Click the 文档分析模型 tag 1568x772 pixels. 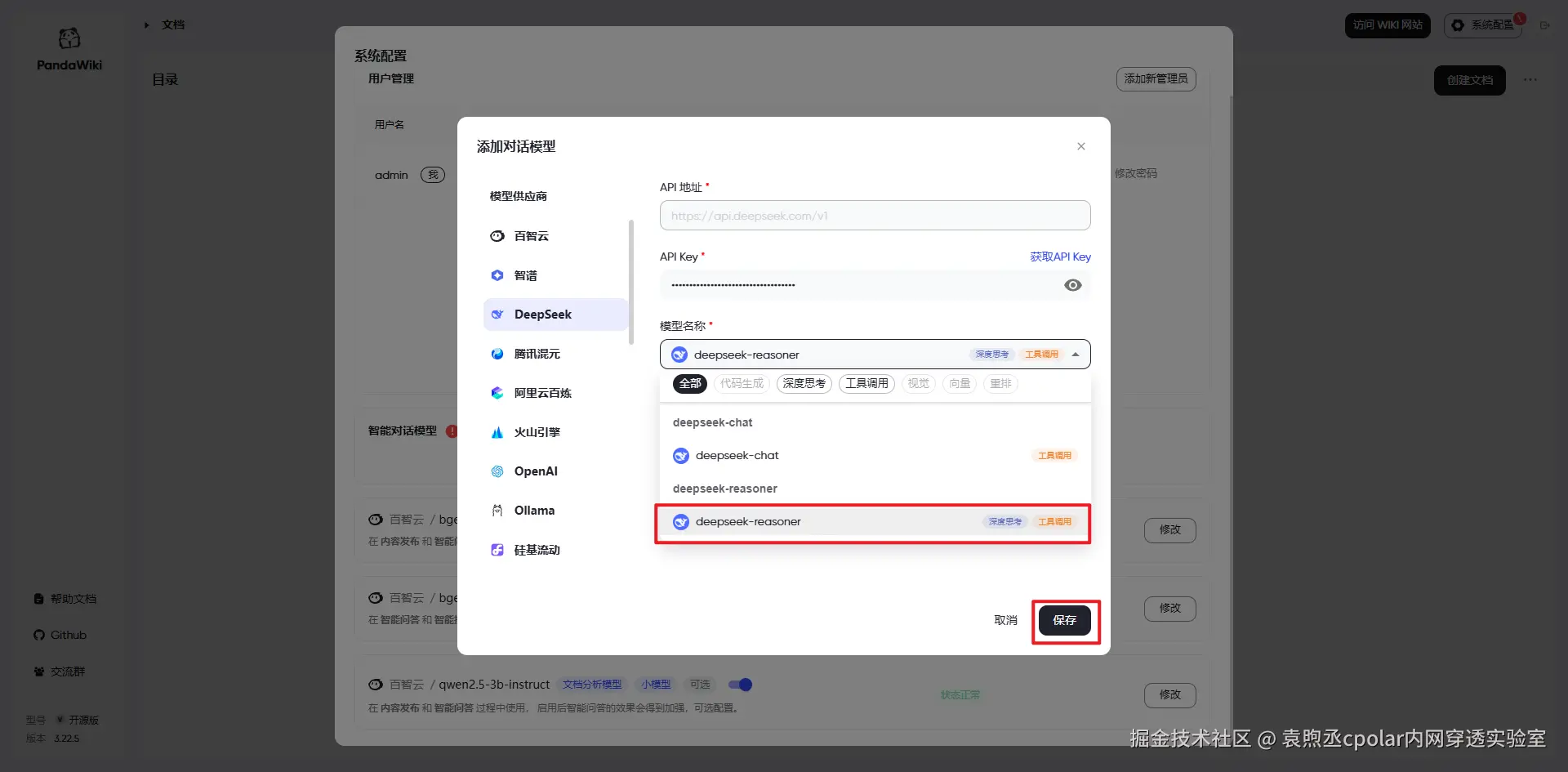tap(592, 685)
